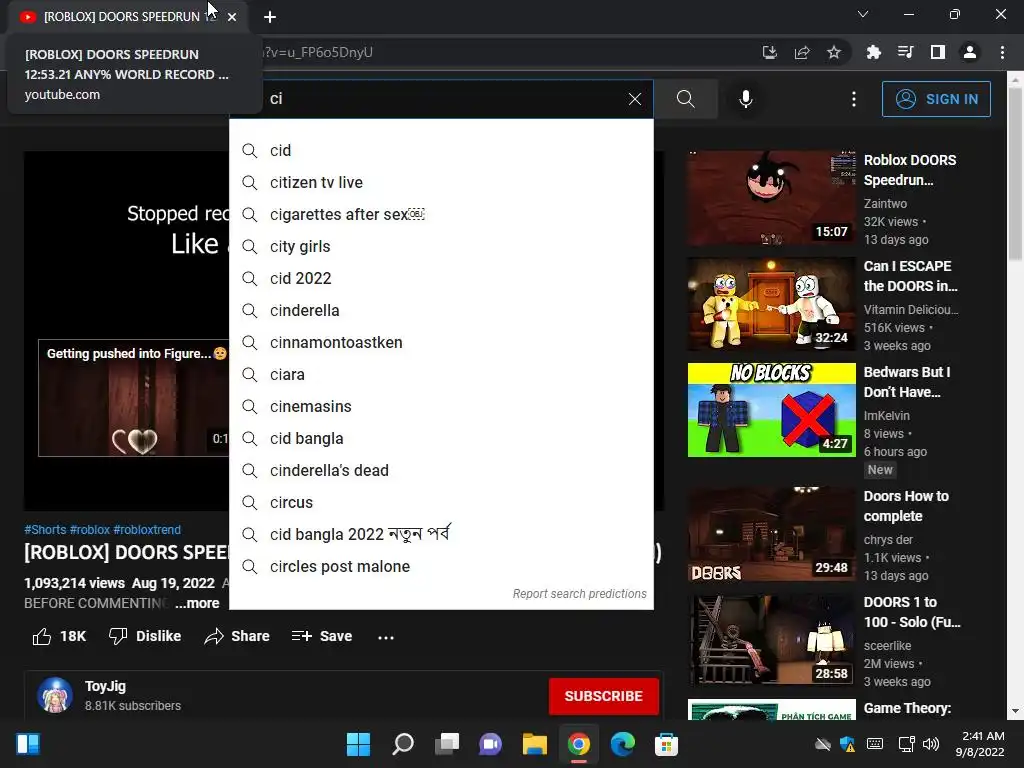Pick suggestion "circus"
1024x768 pixels.
(441, 503)
